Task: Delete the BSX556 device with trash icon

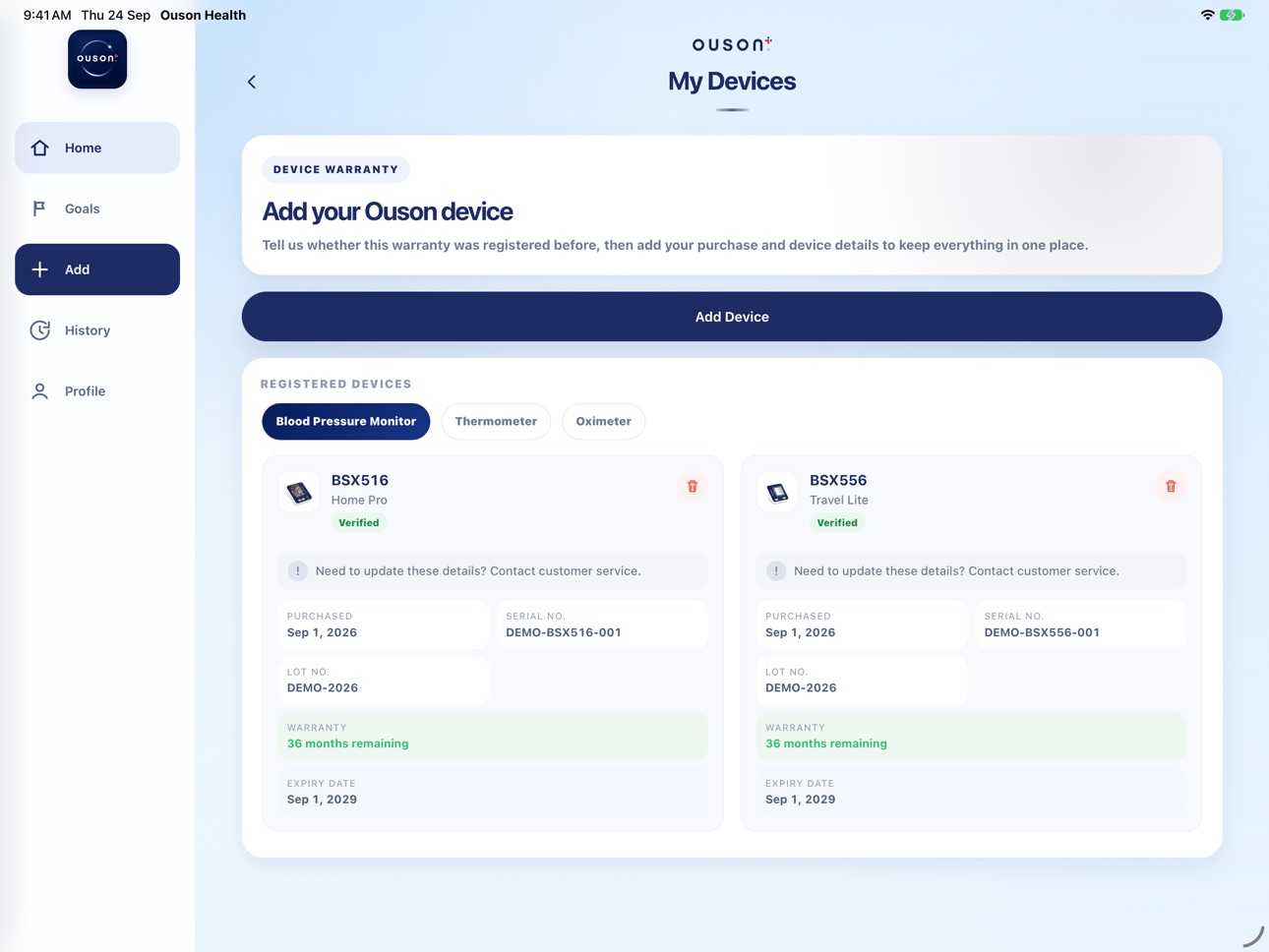Action: pos(1171,486)
